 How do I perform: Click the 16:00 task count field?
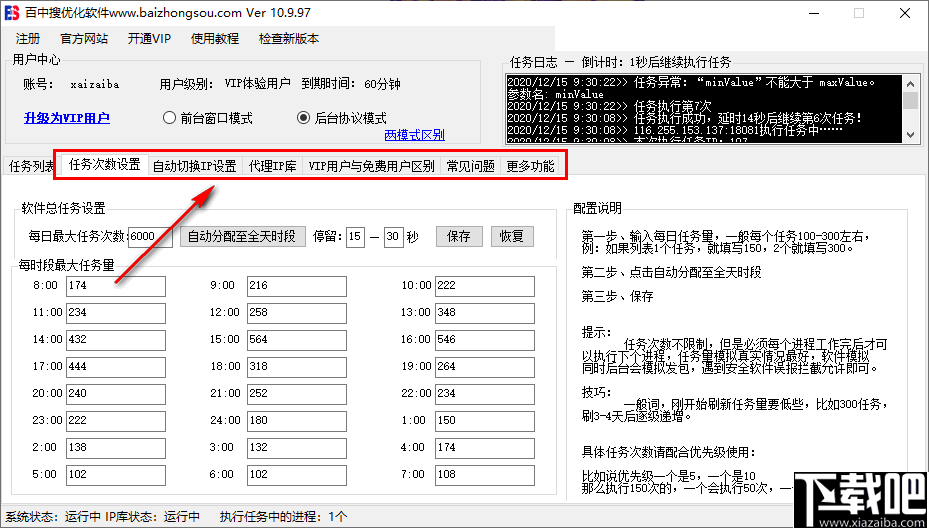[x=485, y=340]
